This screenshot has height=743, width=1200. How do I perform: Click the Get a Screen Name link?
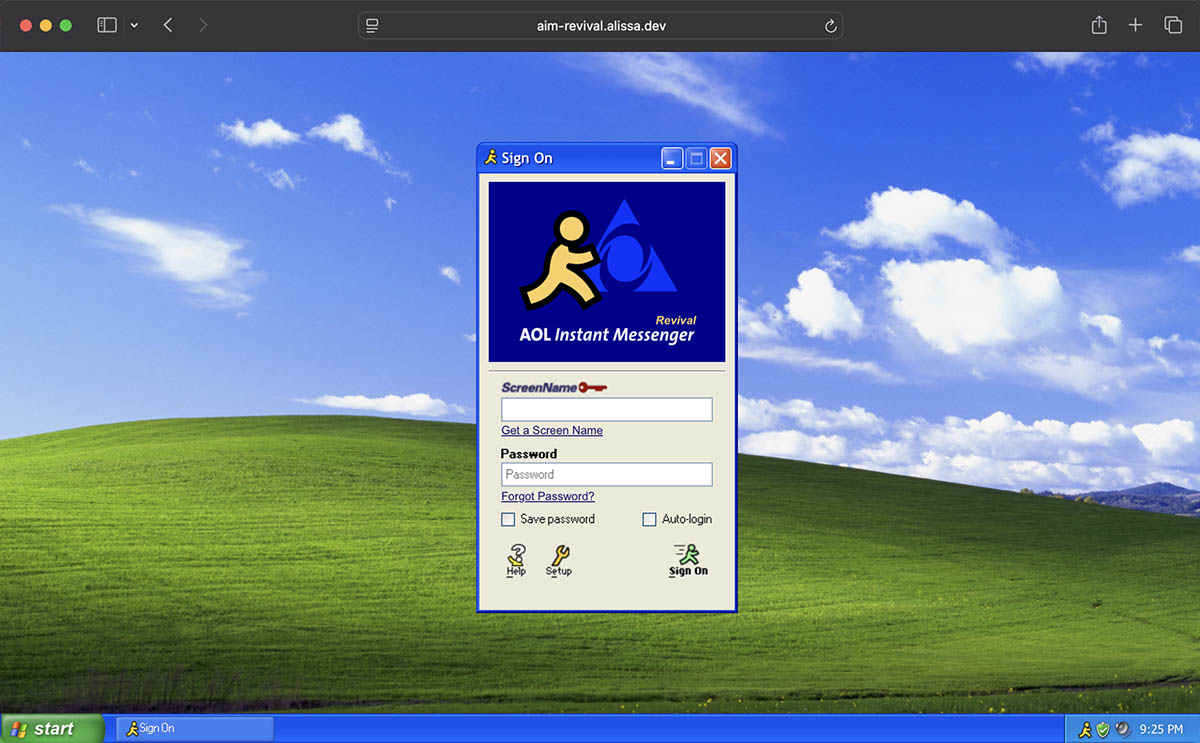coord(552,430)
